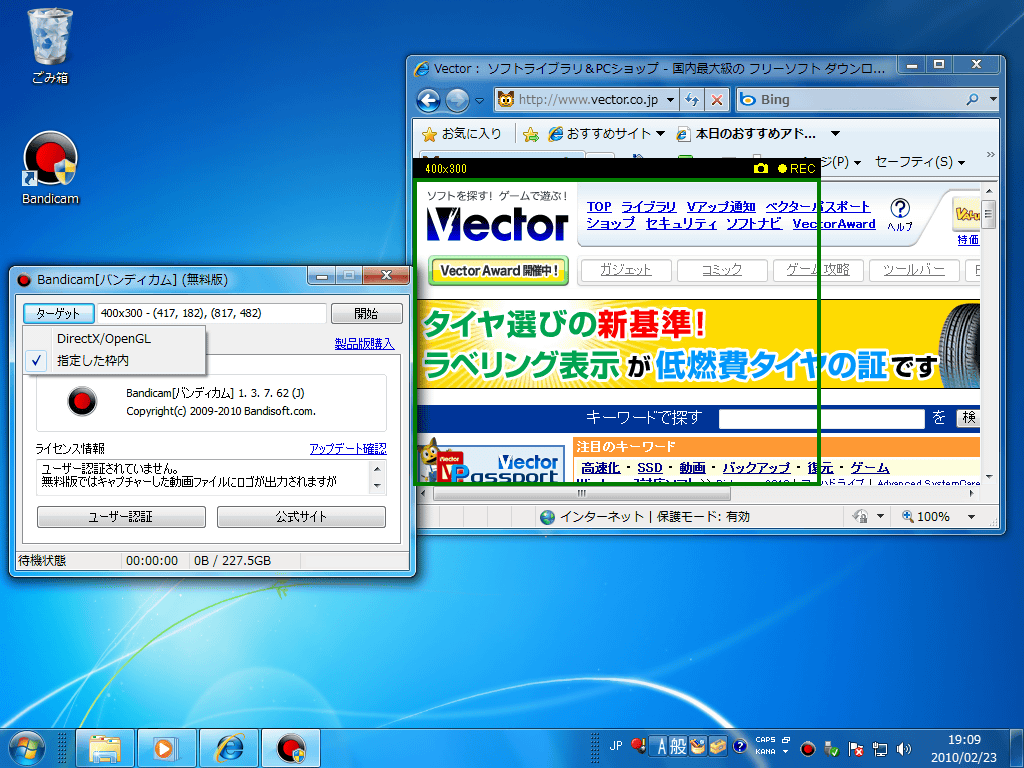Open the Bandicam desktop shortcut
The width and height of the screenshot is (1024, 768).
coord(50,168)
